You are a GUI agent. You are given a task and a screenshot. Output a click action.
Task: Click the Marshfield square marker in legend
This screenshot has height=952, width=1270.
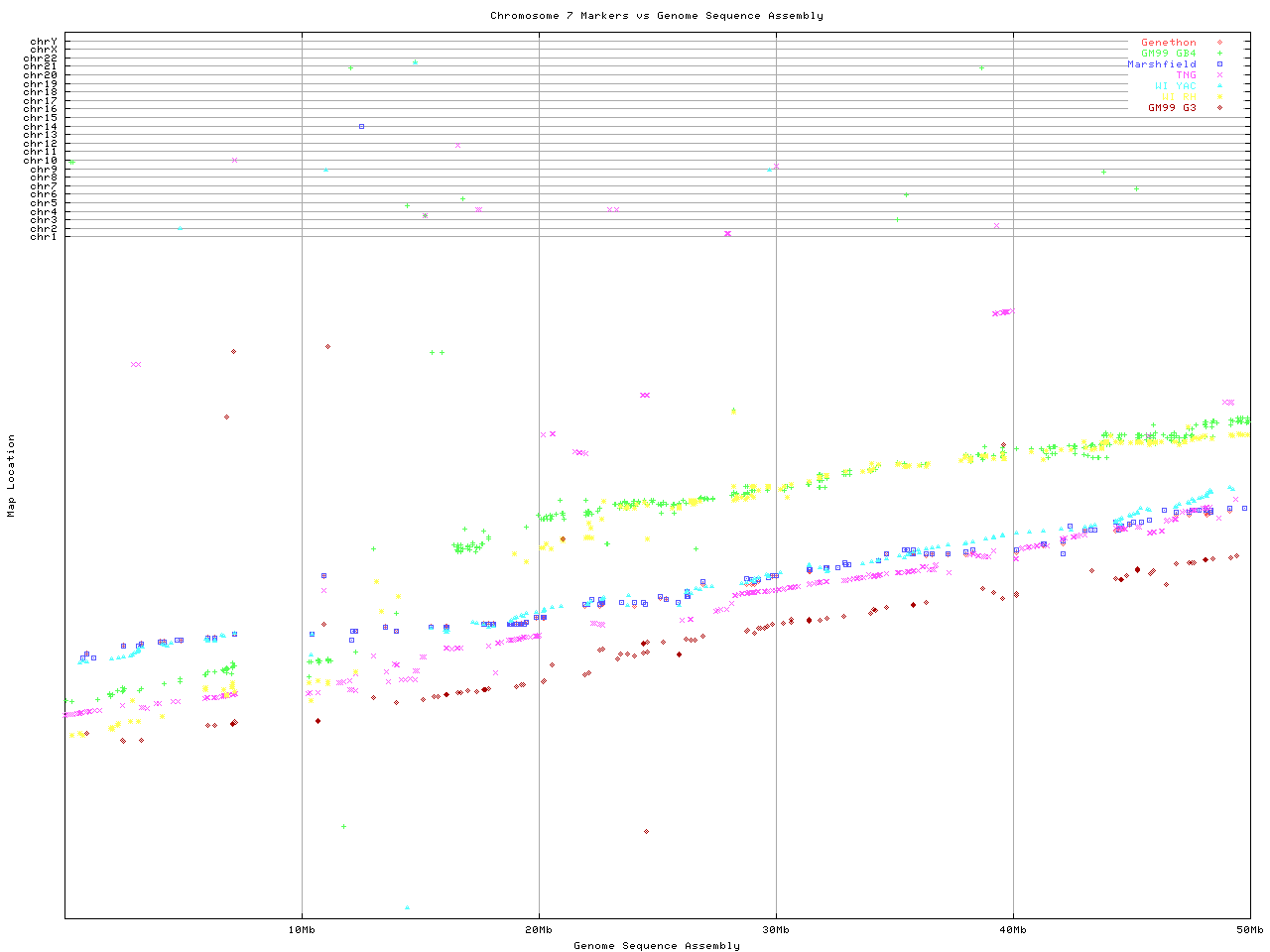pyautogui.click(x=1218, y=64)
